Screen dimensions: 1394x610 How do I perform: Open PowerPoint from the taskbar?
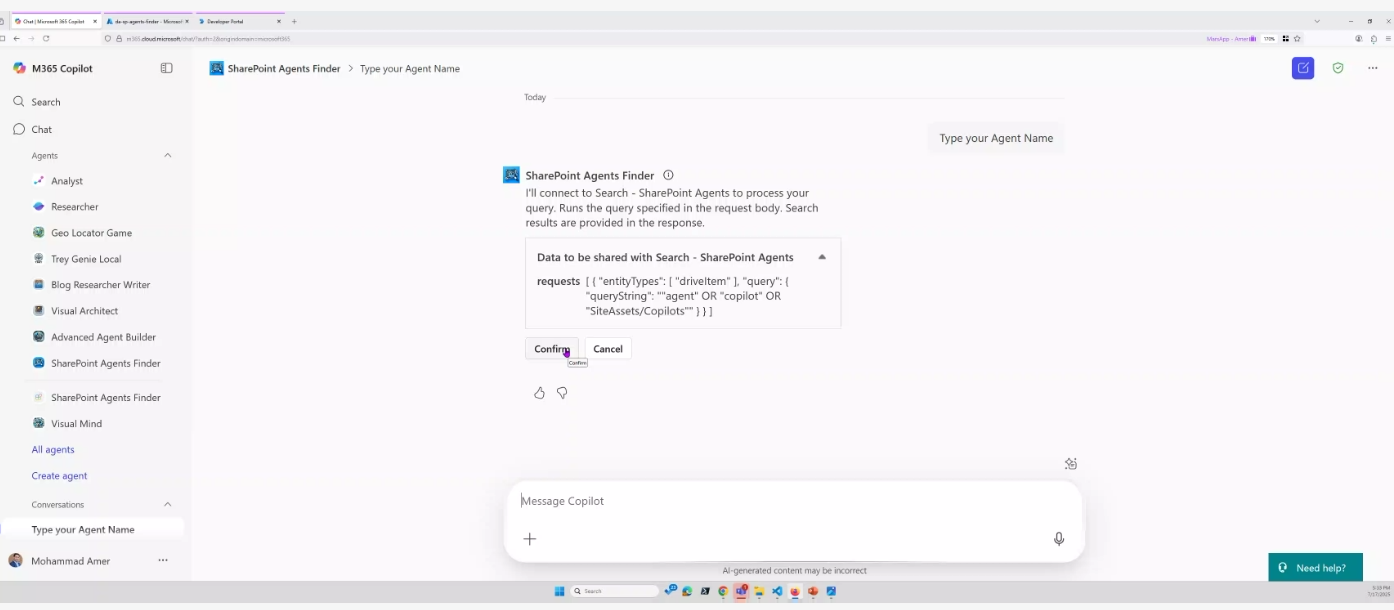tap(813, 591)
